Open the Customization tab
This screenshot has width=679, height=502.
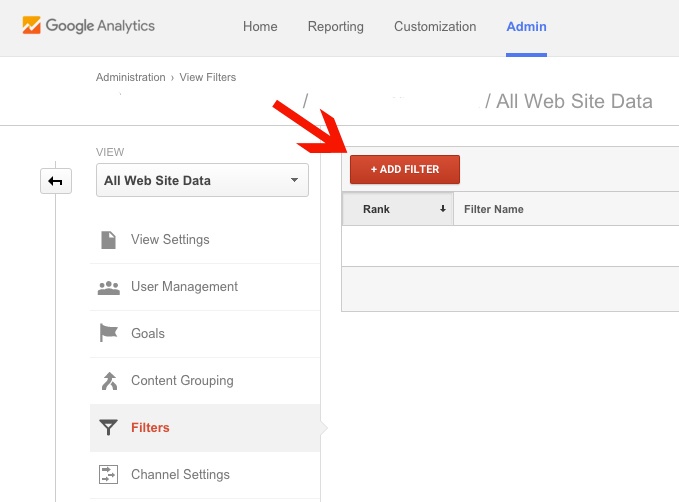click(435, 27)
